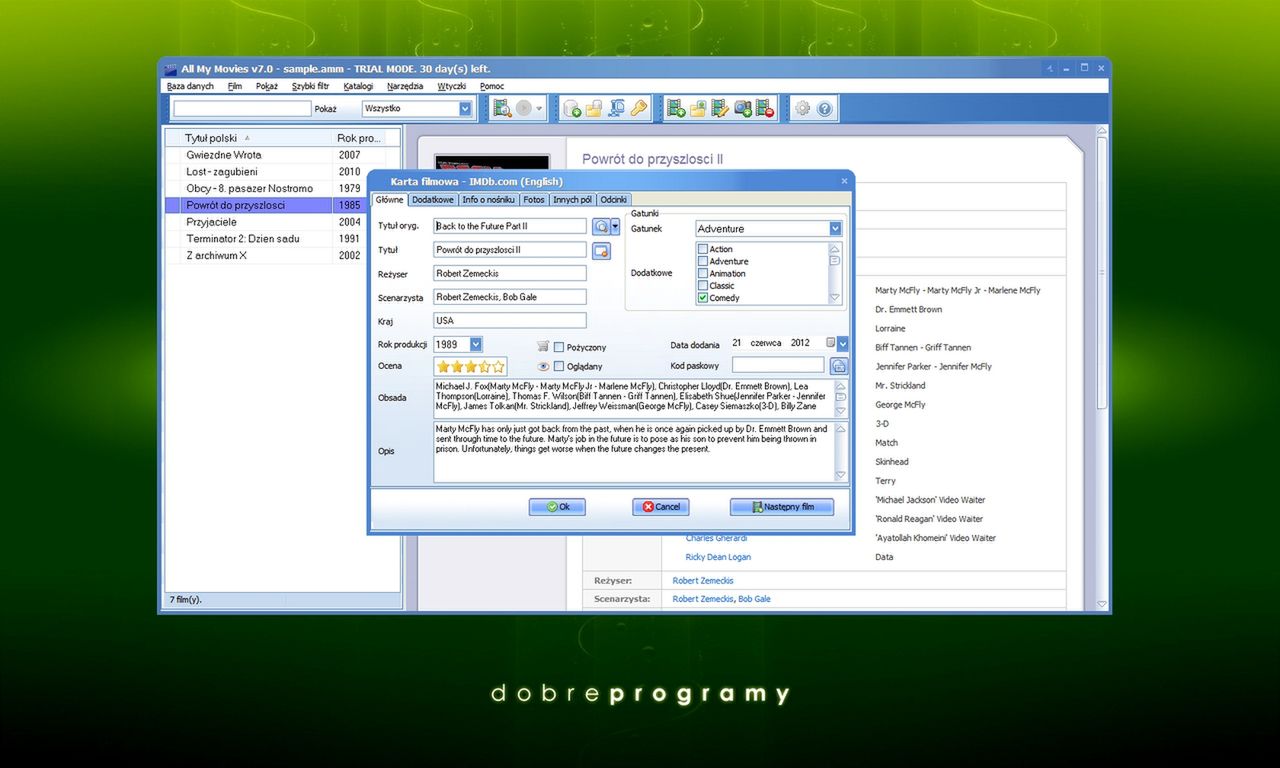Viewport: 1280px width, 768px height.
Task: Switch to the Odcinki tab
Action: [x=614, y=200]
